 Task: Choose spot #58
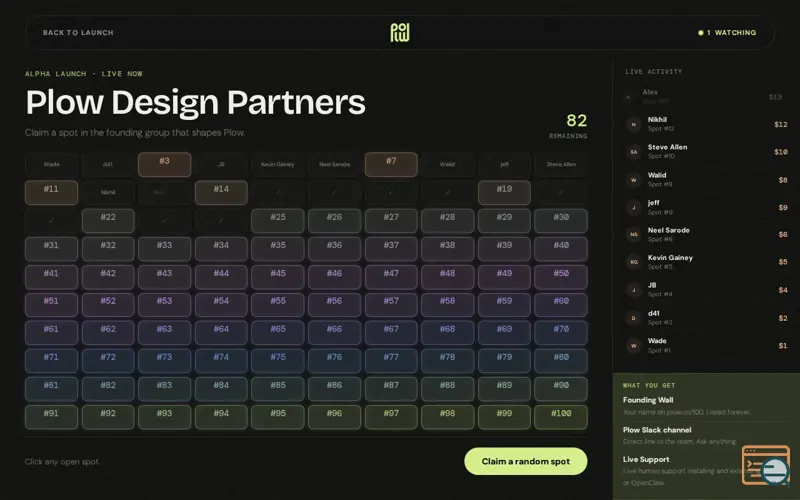point(447,305)
